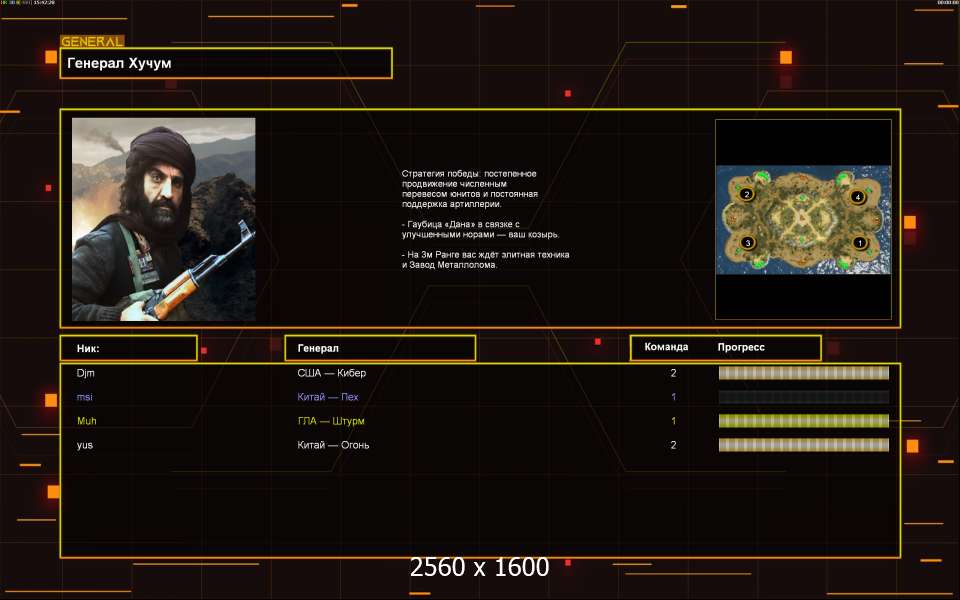The width and height of the screenshot is (960, 600).
Task: Select start position 4 marker on map
Action: click(x=857, y=197)
